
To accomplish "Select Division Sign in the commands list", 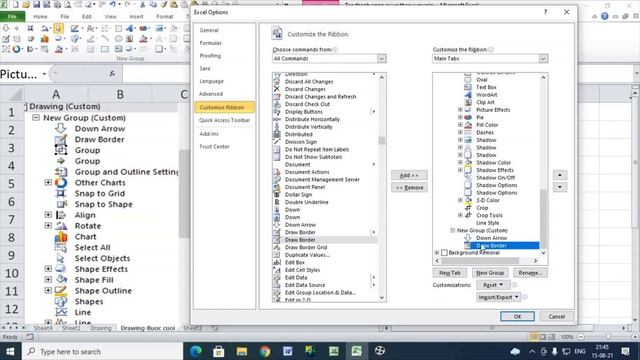I will click(x=300, y=142).
